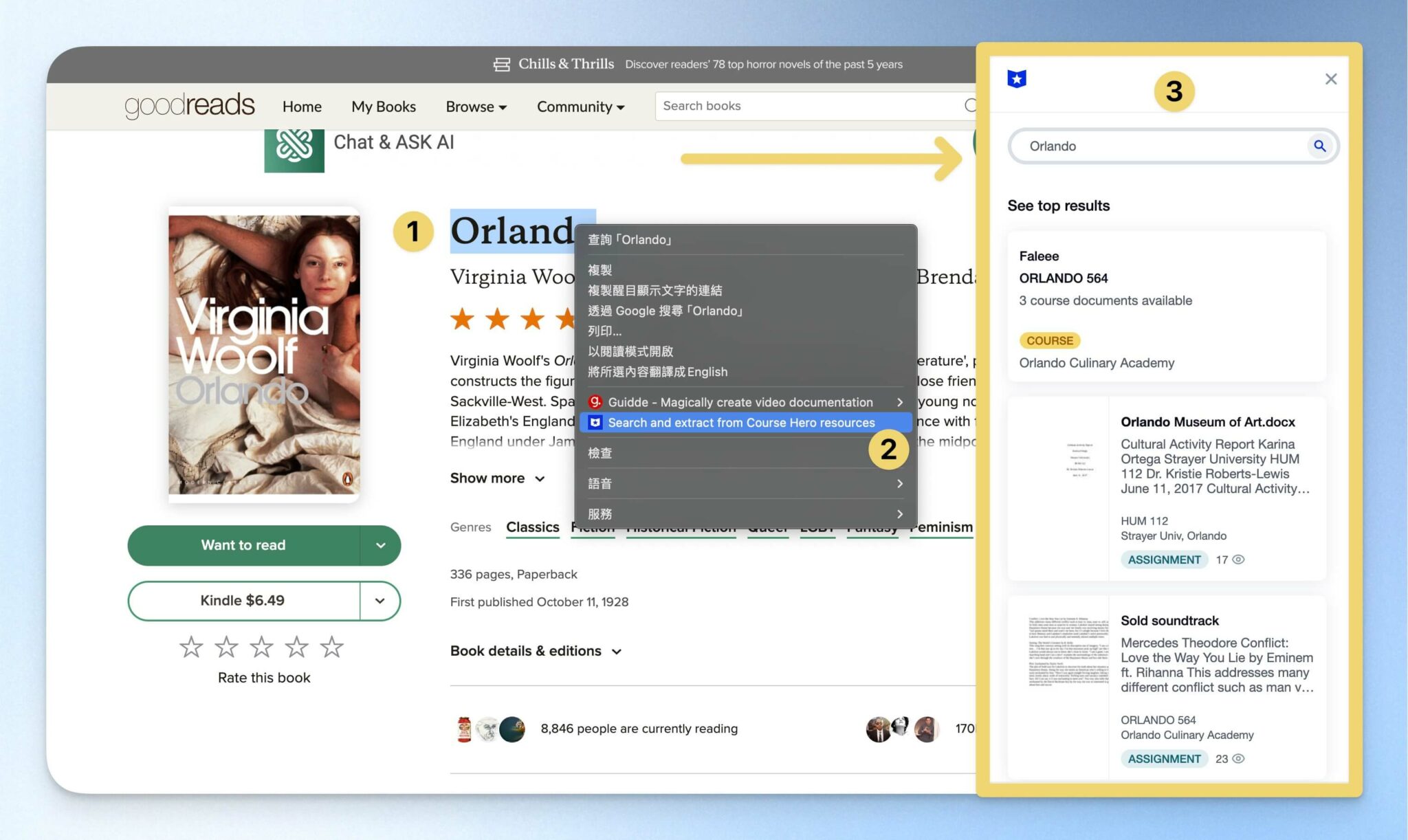1408x840 pixels.
Task: Click the Guidde icon in context menu
Action: (595, 402)
